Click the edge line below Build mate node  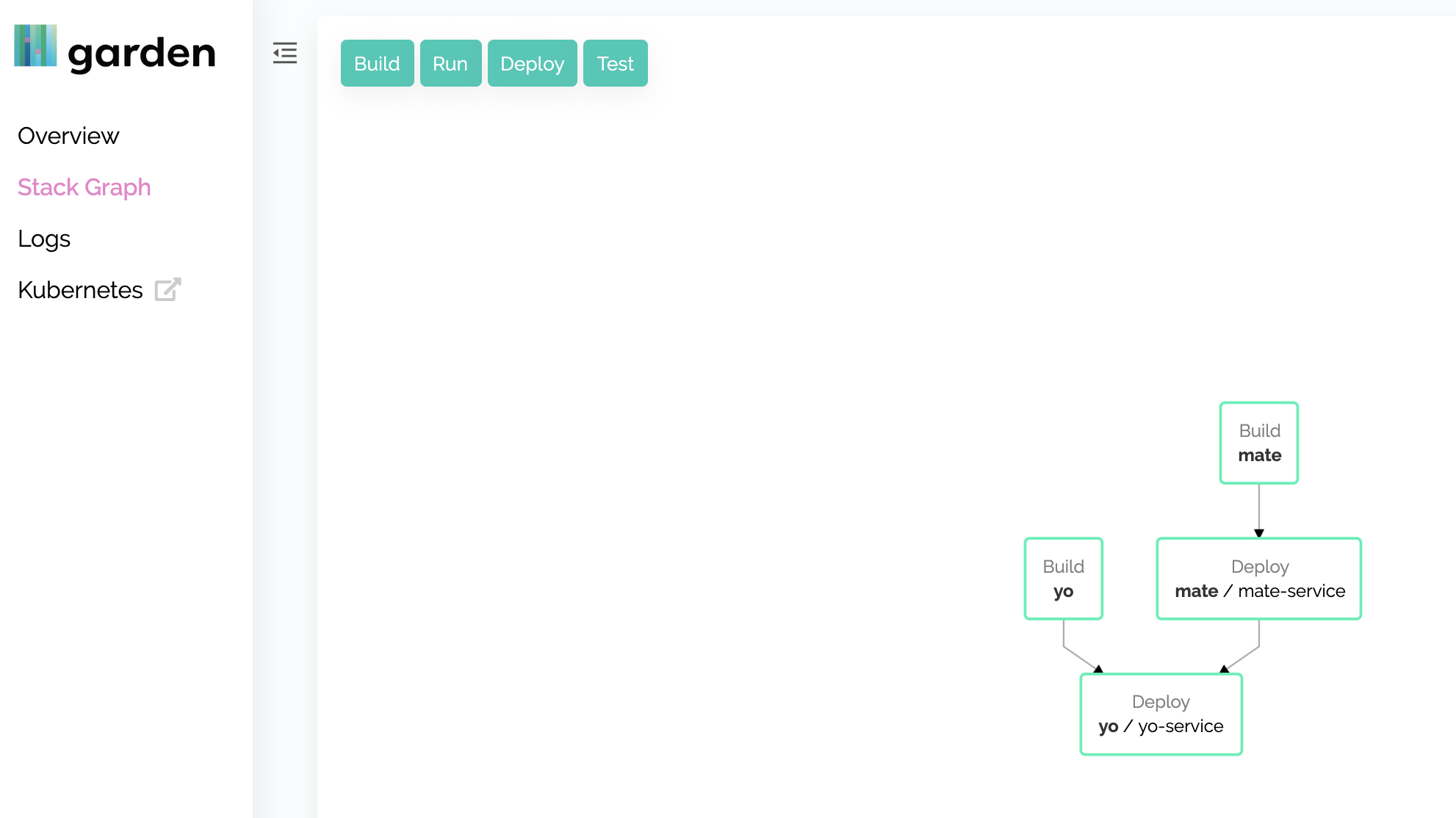coord(1259,507)
